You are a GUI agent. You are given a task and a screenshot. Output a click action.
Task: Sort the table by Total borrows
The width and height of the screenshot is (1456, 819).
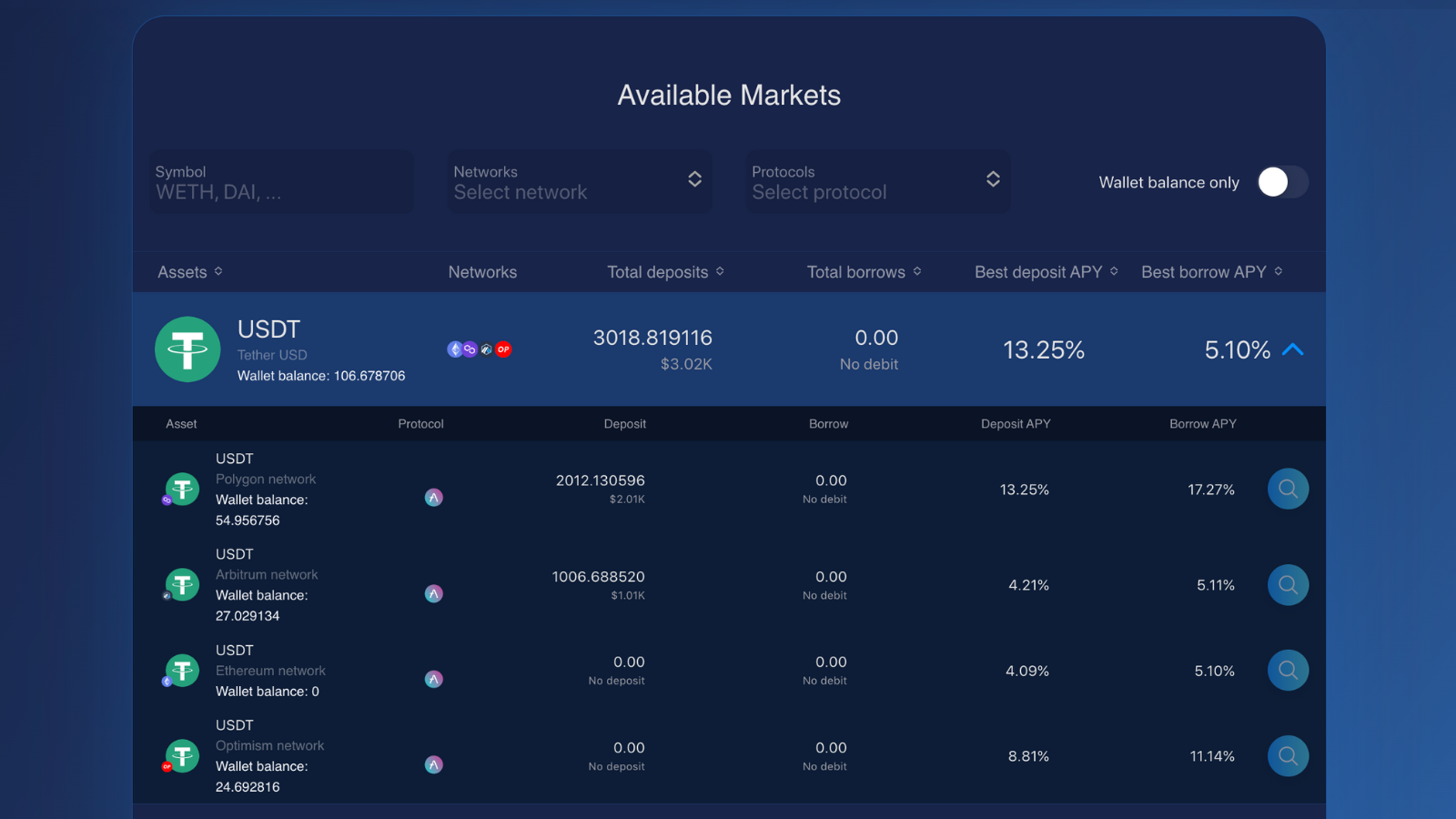tap(864, 272)
